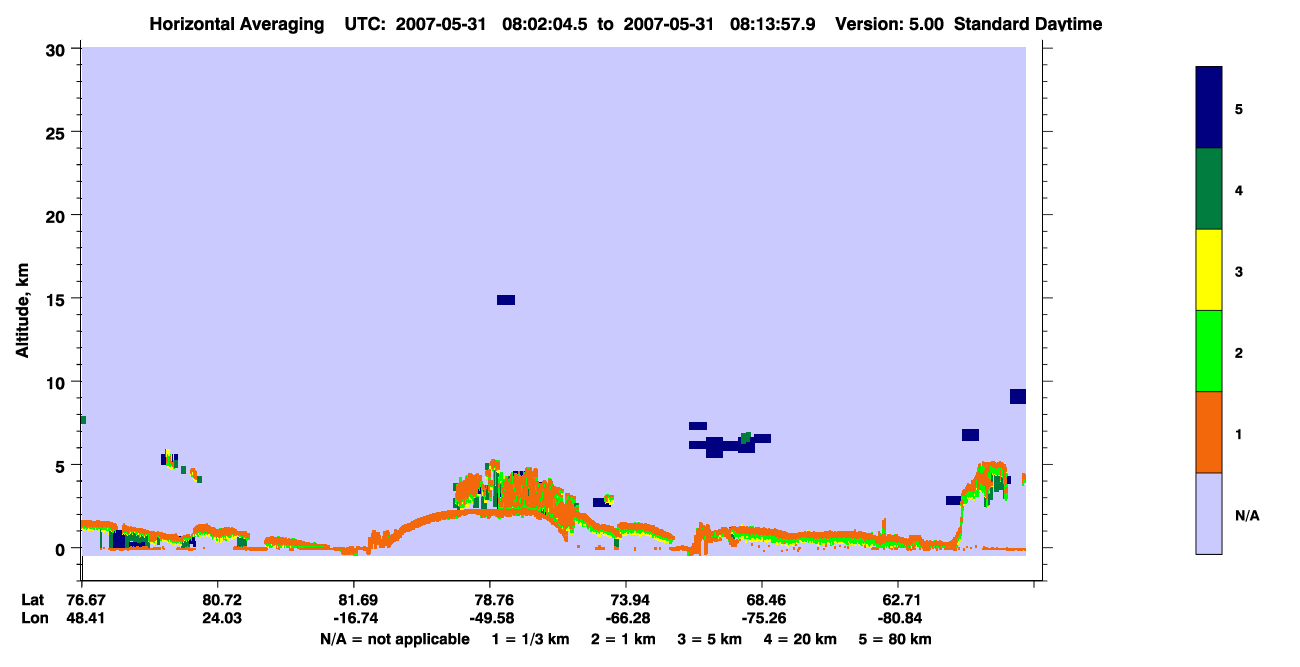Click the 'N/A = not applicable' legend text

click(x=394, y=639)
